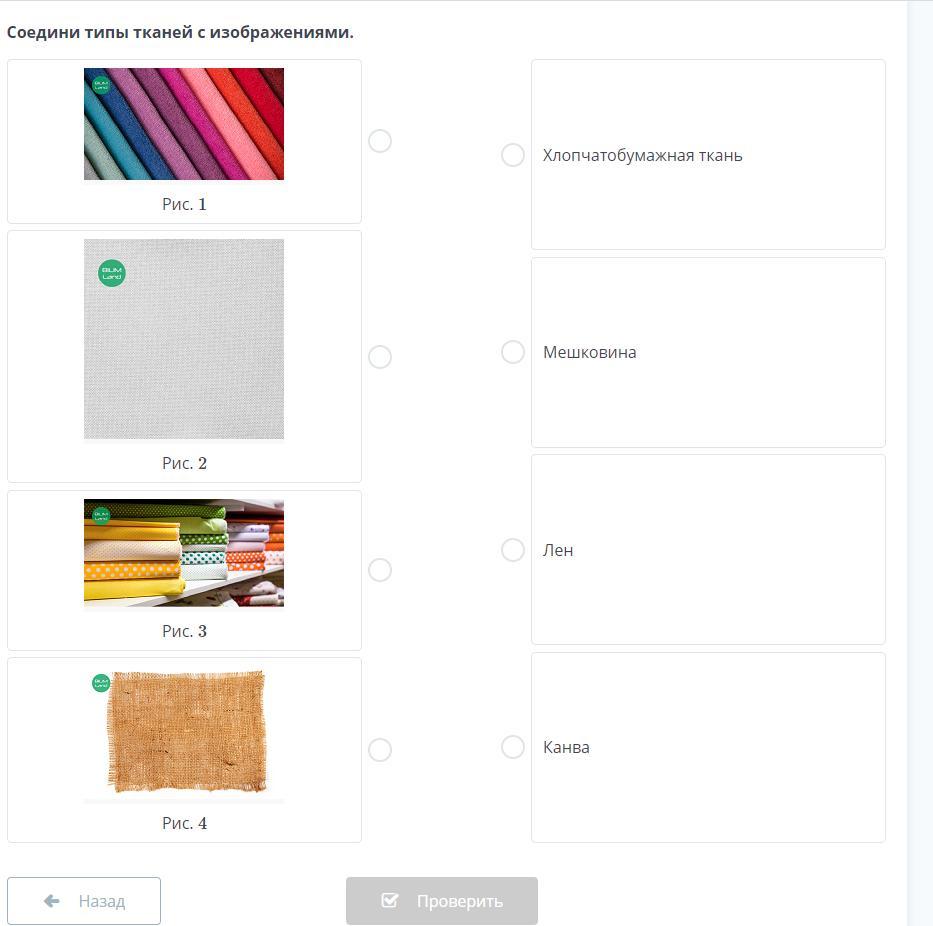
Task: Click the white canvas fabric image
Action: [x=184, y=339]
